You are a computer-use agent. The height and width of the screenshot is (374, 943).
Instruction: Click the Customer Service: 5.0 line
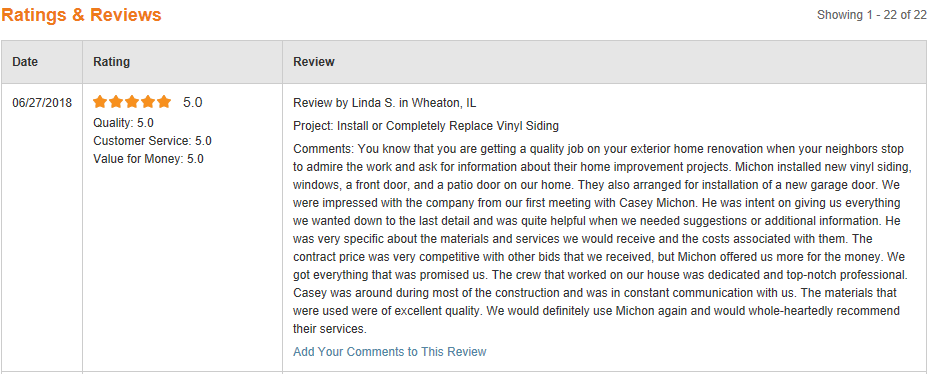point(152,141)
